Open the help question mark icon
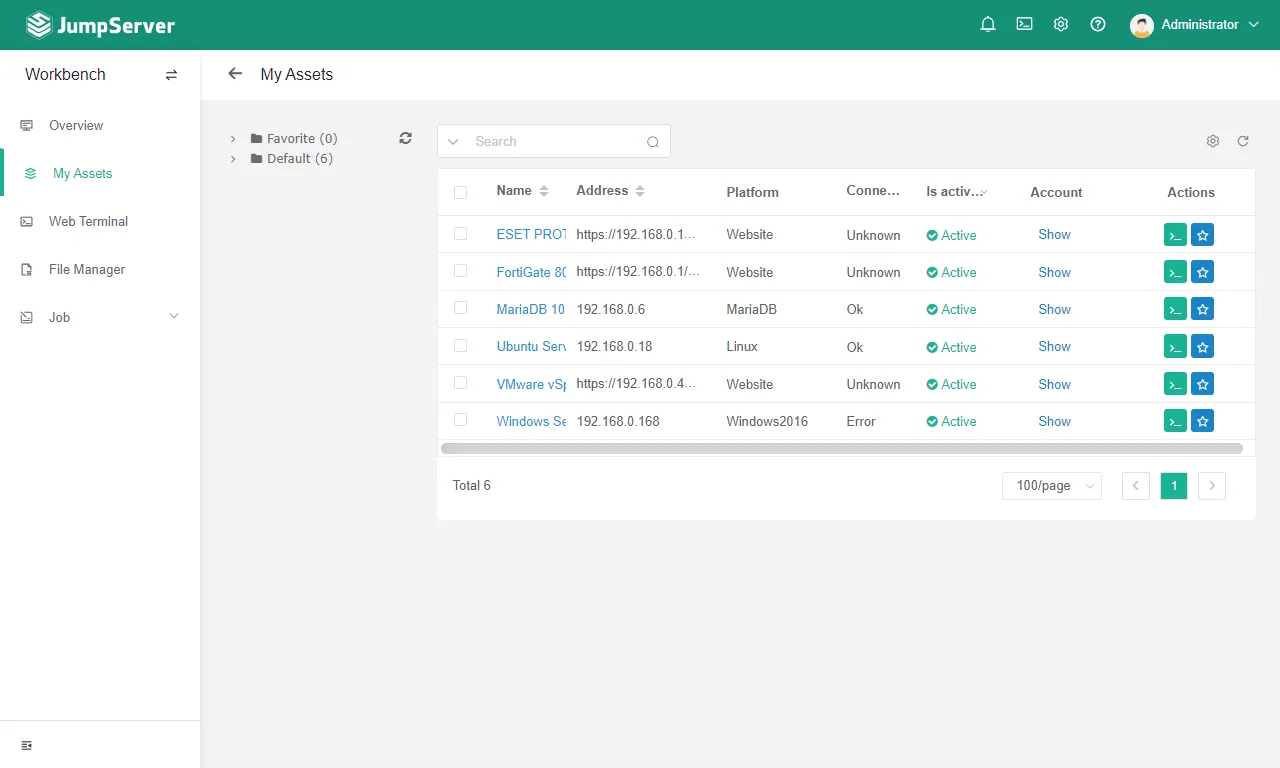Image resolution: width=1280 pixels, height=768 pixels. coord(1098,25)
